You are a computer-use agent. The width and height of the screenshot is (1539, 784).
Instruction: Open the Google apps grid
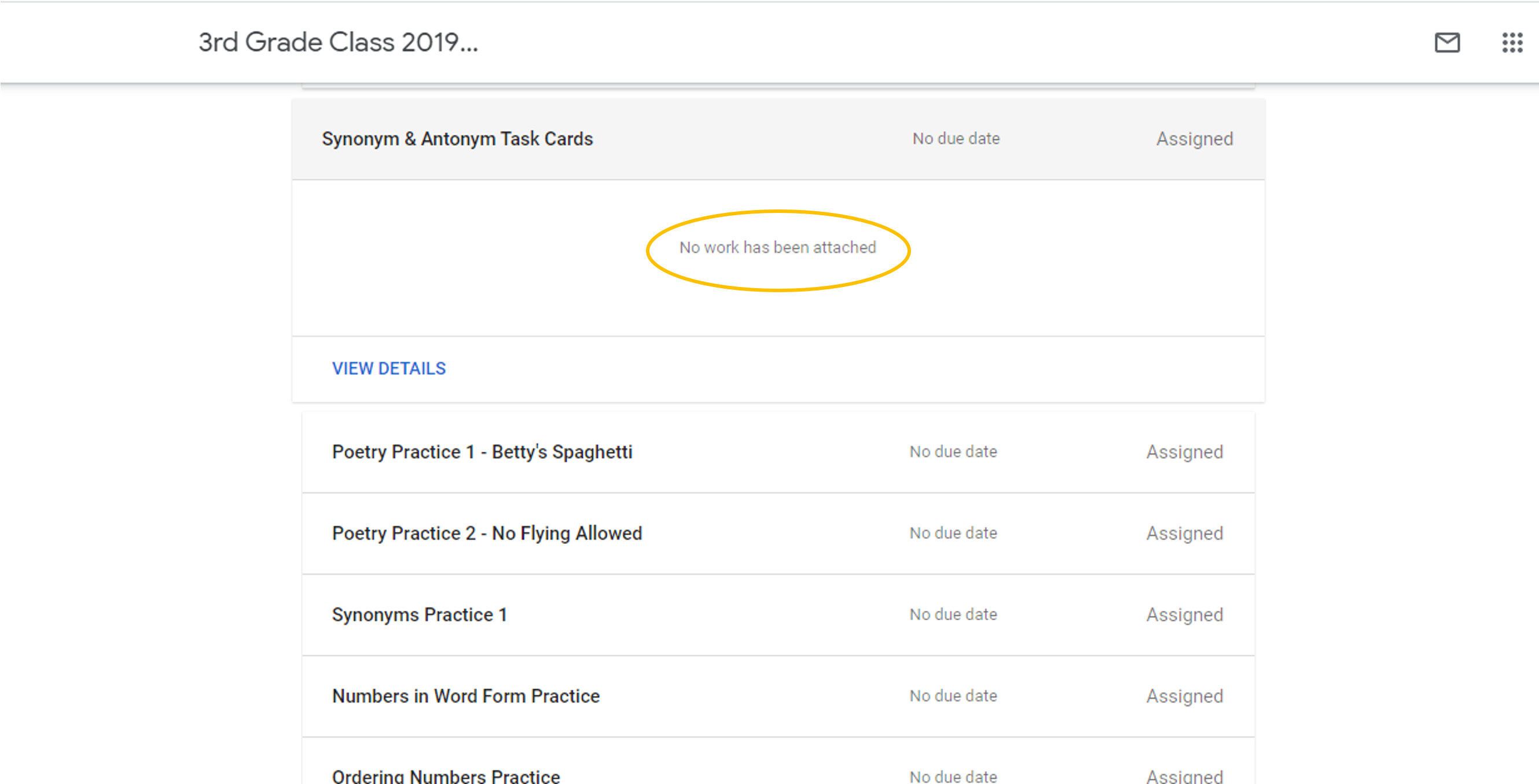coord(1512,42)
